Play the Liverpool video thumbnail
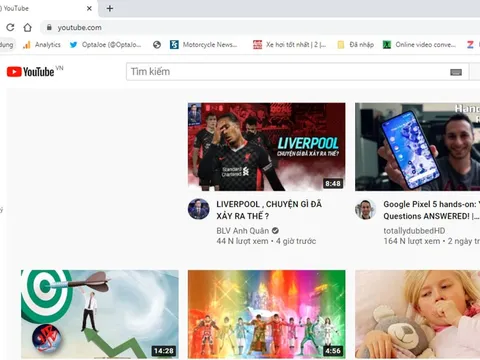 click(266, 147)
